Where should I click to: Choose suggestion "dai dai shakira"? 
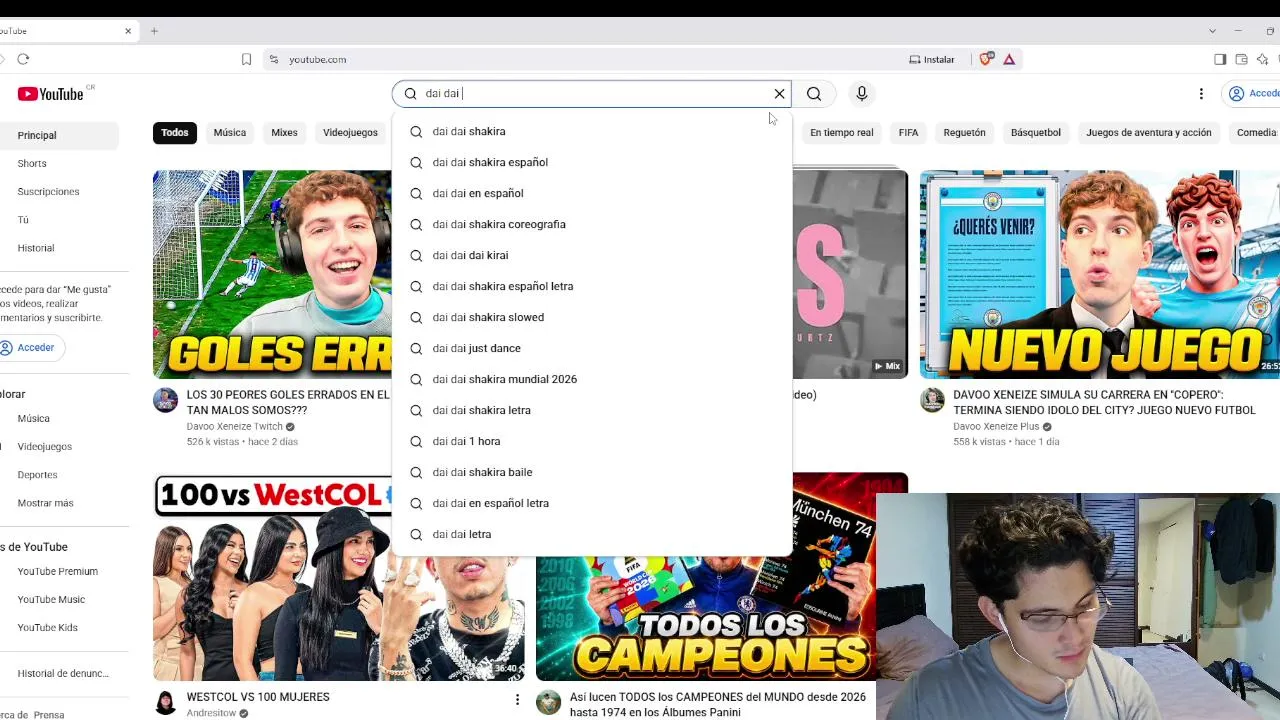(x=592, y=131)
